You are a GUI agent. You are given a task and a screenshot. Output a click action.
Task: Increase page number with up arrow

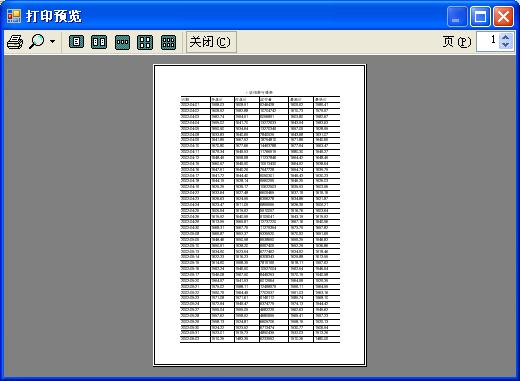(506, 38)
